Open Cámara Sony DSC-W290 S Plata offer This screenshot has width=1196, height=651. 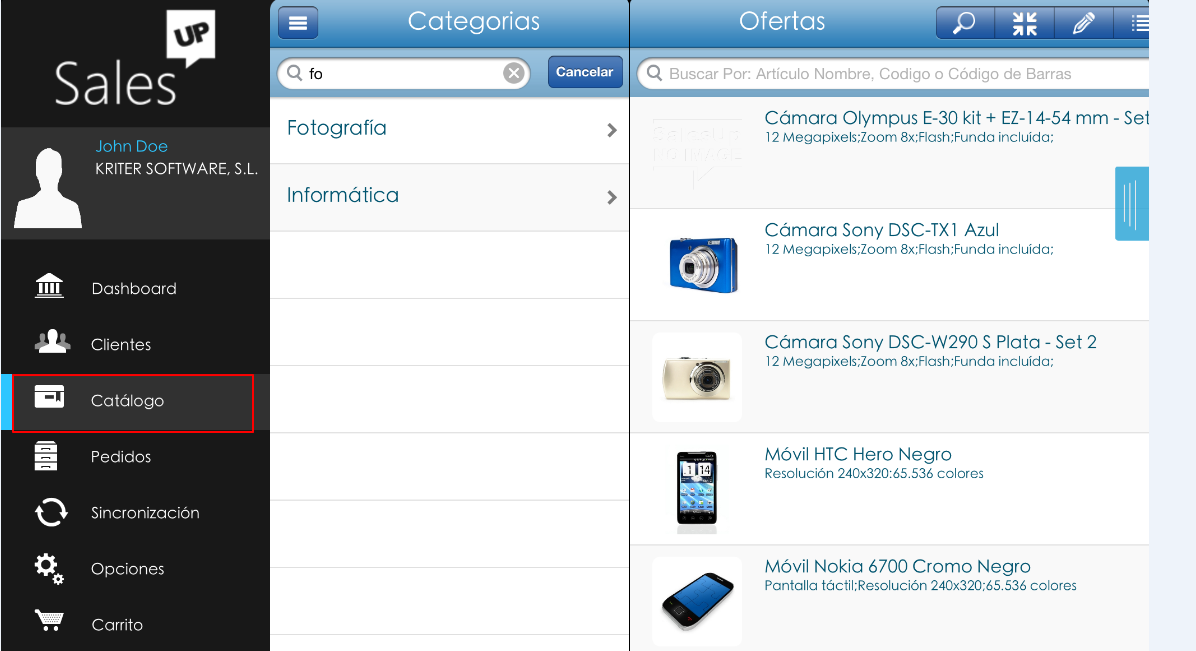coord(889,377)
